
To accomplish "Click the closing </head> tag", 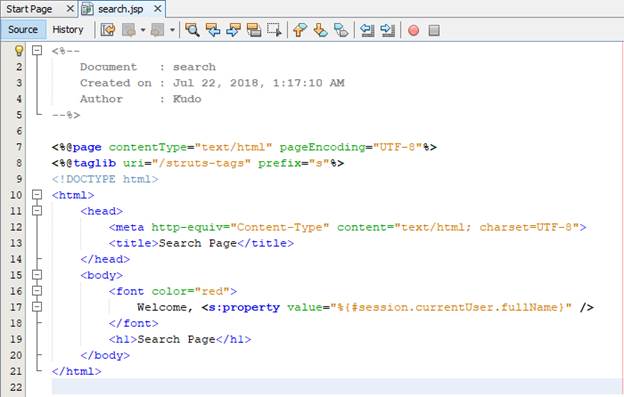I will click(x=105, y=259).
